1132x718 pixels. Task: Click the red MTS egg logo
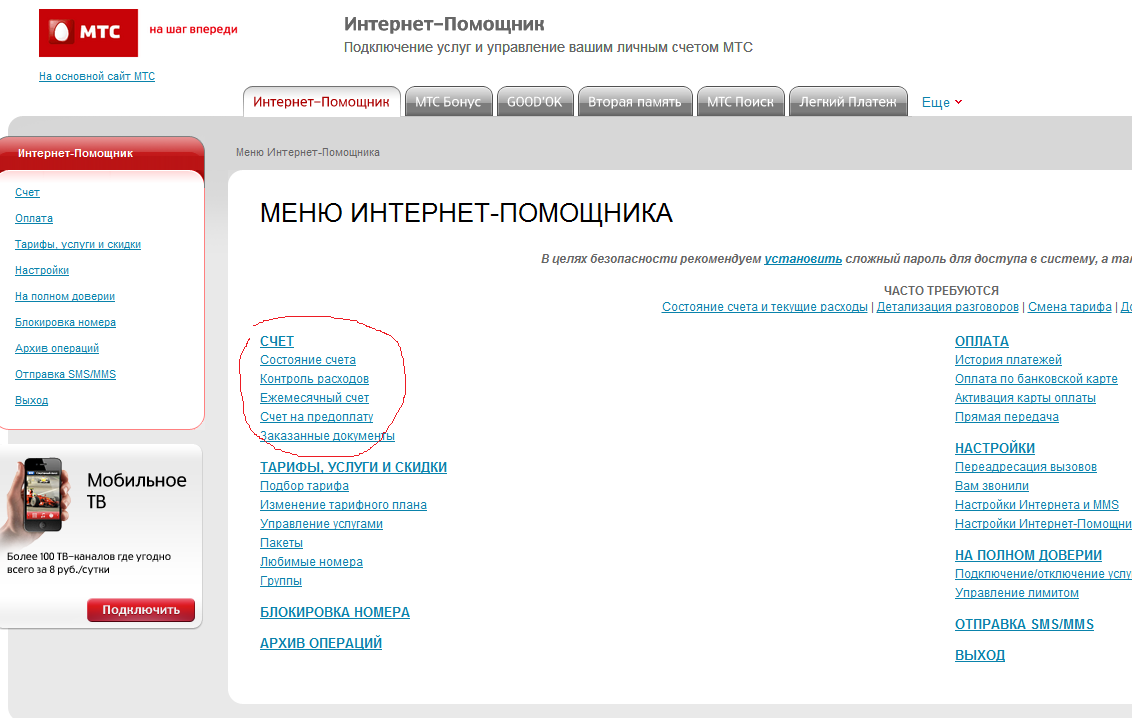(88, 32)
